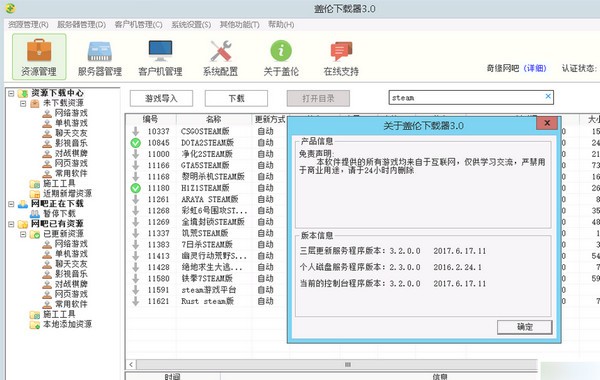The width and height of the screenshot is (600, 380).
Task: Collapse the 未下载资源 tree node
Action: [x=23, y=103]
